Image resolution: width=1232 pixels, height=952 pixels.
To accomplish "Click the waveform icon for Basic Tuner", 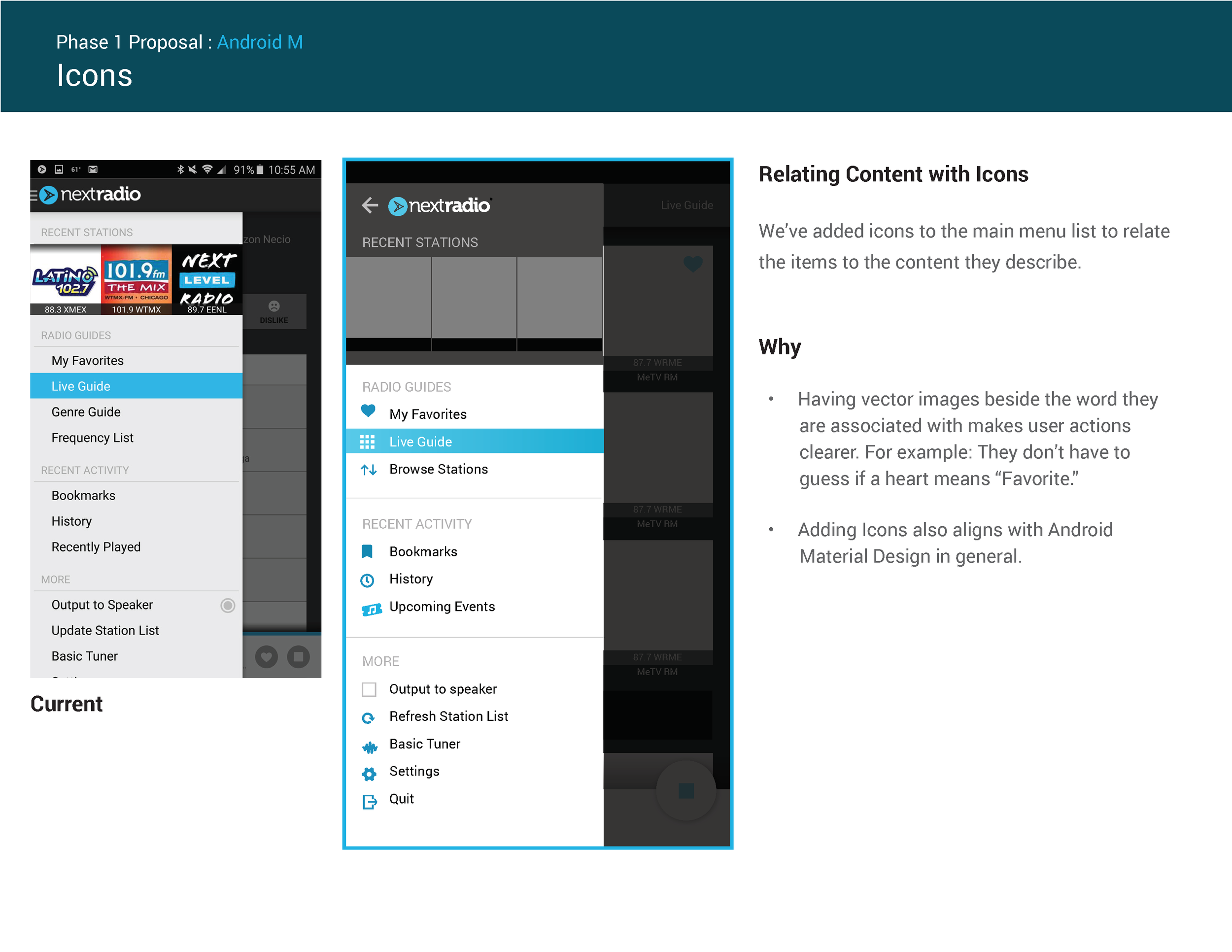I will 370,748.
